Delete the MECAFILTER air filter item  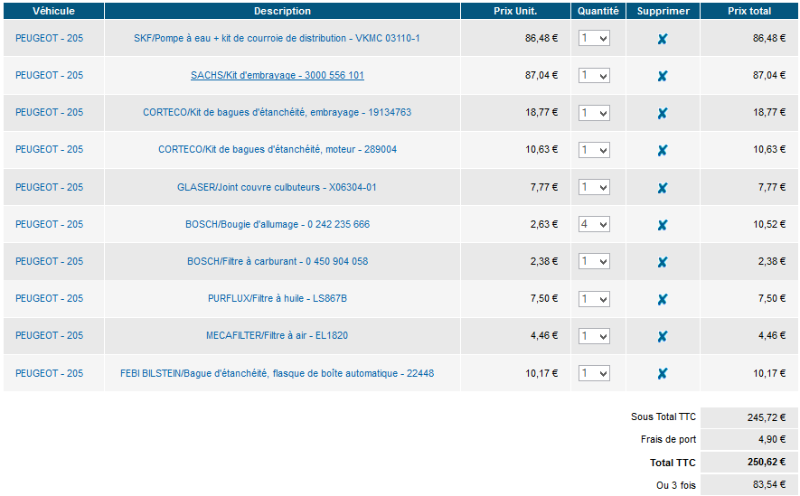click(662, 336)
